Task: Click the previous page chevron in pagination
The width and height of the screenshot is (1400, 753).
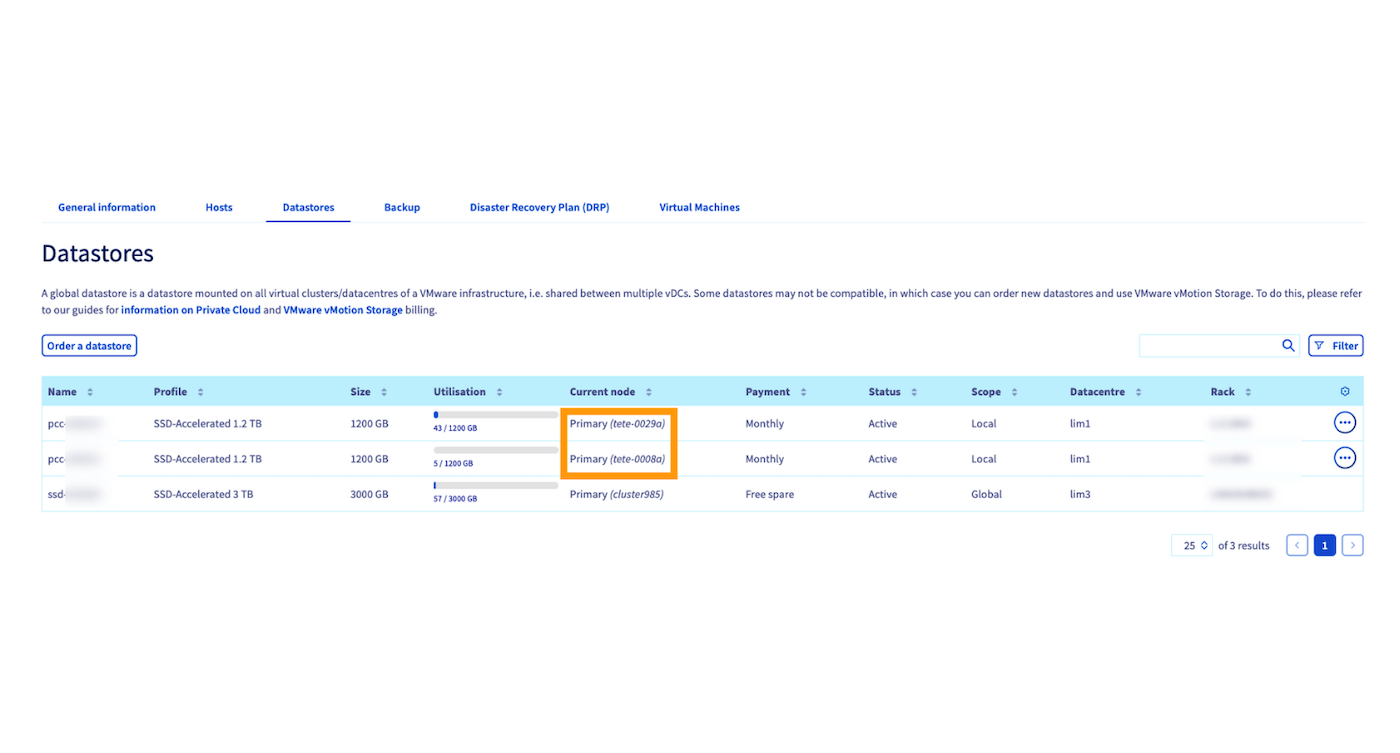Action: 1296,545
